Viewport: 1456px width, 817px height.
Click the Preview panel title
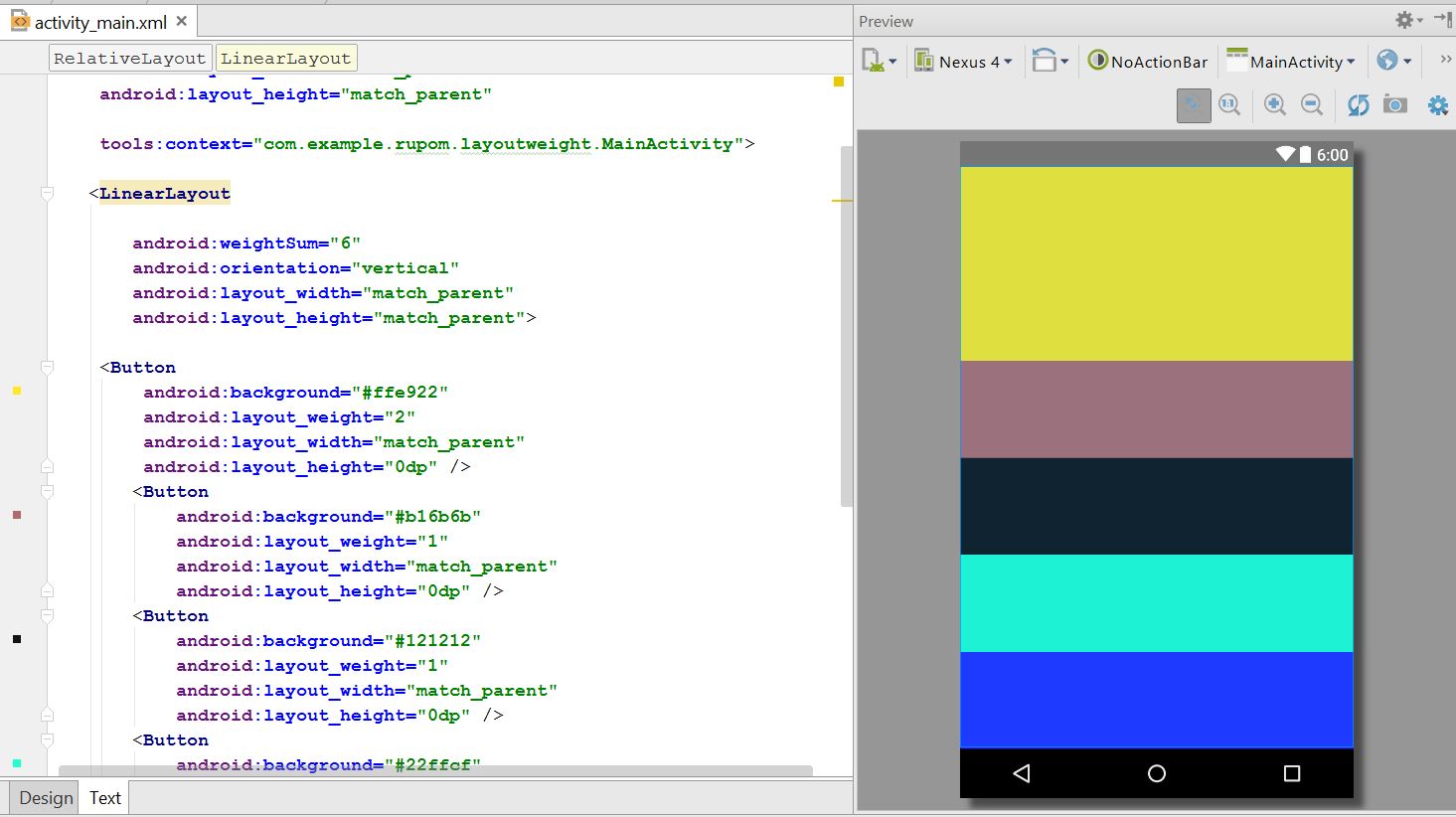point(886,21)
